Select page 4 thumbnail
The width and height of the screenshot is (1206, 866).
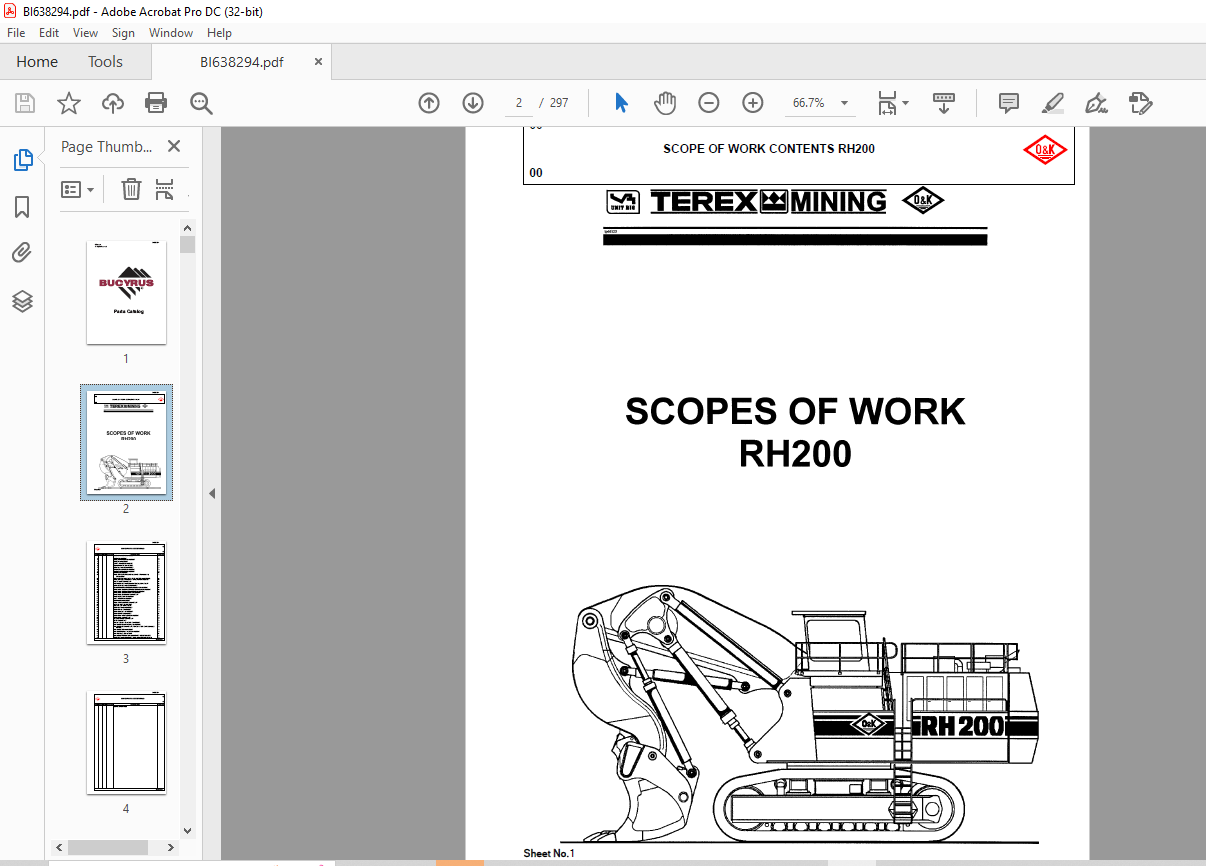126,743
